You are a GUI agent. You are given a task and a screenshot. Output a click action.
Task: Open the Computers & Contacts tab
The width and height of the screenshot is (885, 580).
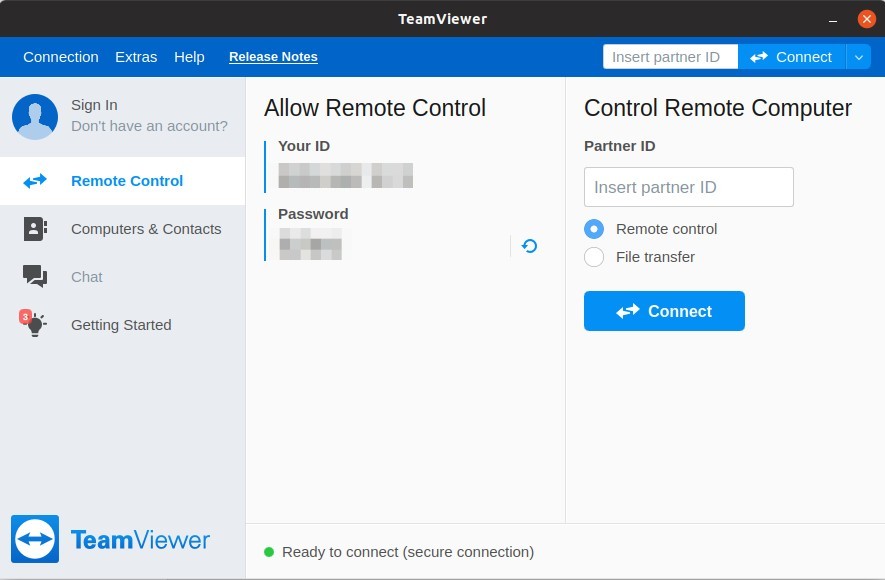[x=122, y=229]
